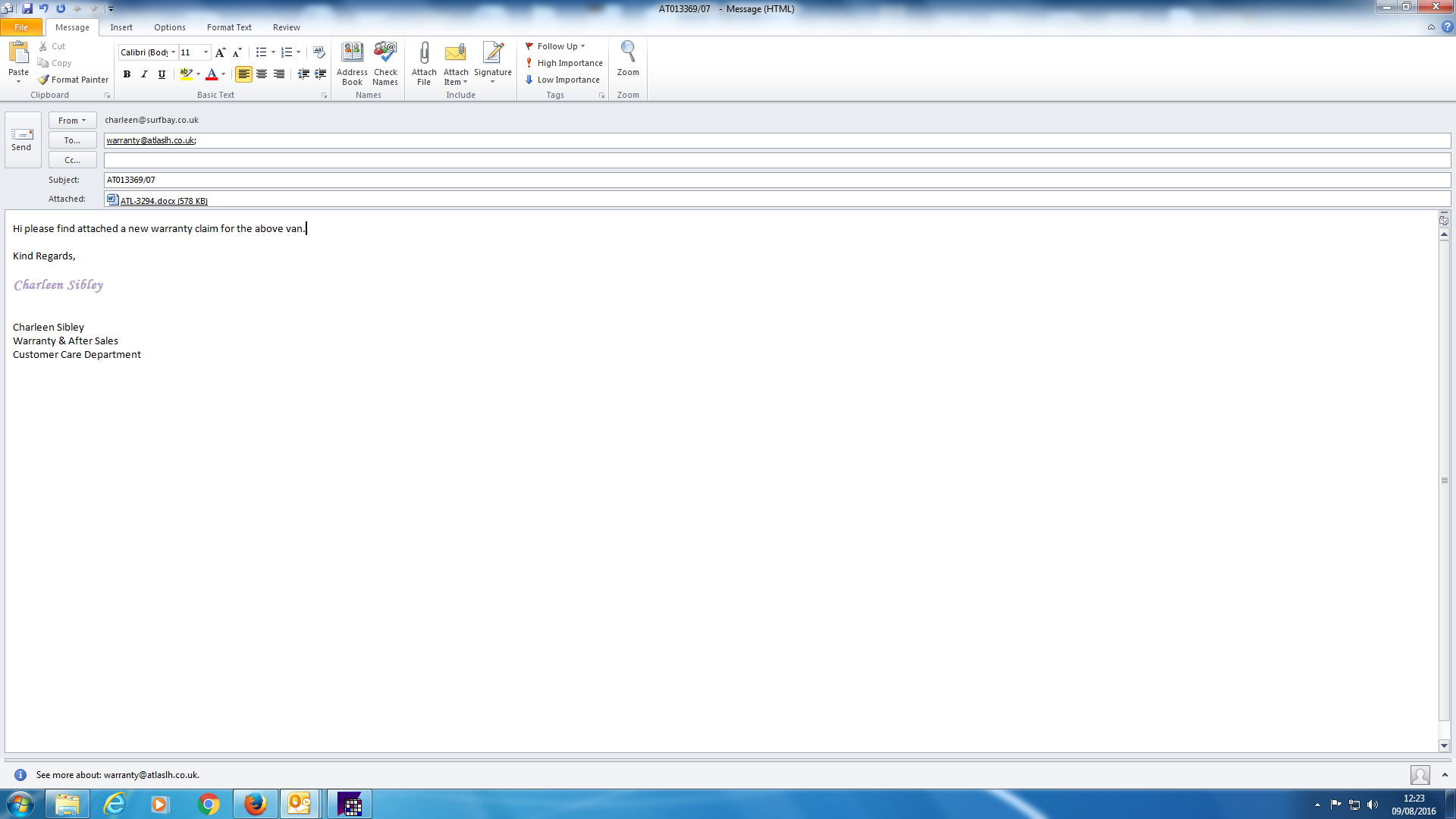Click the To... recipients button
Image resolution: width=1456 pixels, height=819 pixels.
tap(72, 140)
